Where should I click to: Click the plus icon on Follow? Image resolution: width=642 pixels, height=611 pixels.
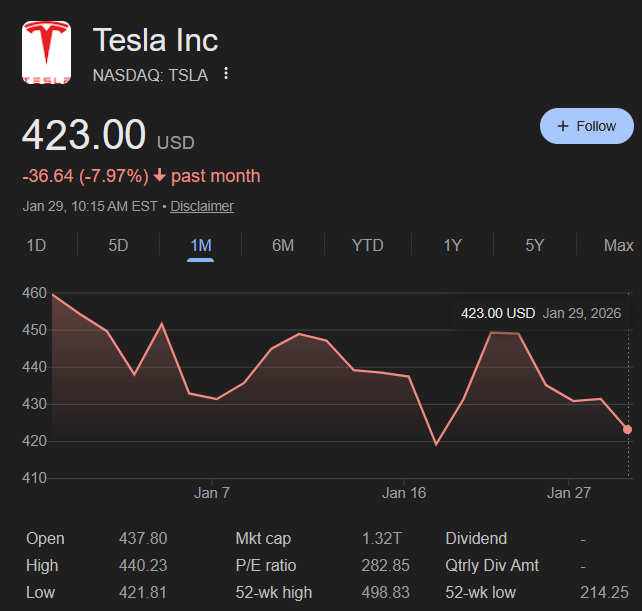[x=563, y=126]
